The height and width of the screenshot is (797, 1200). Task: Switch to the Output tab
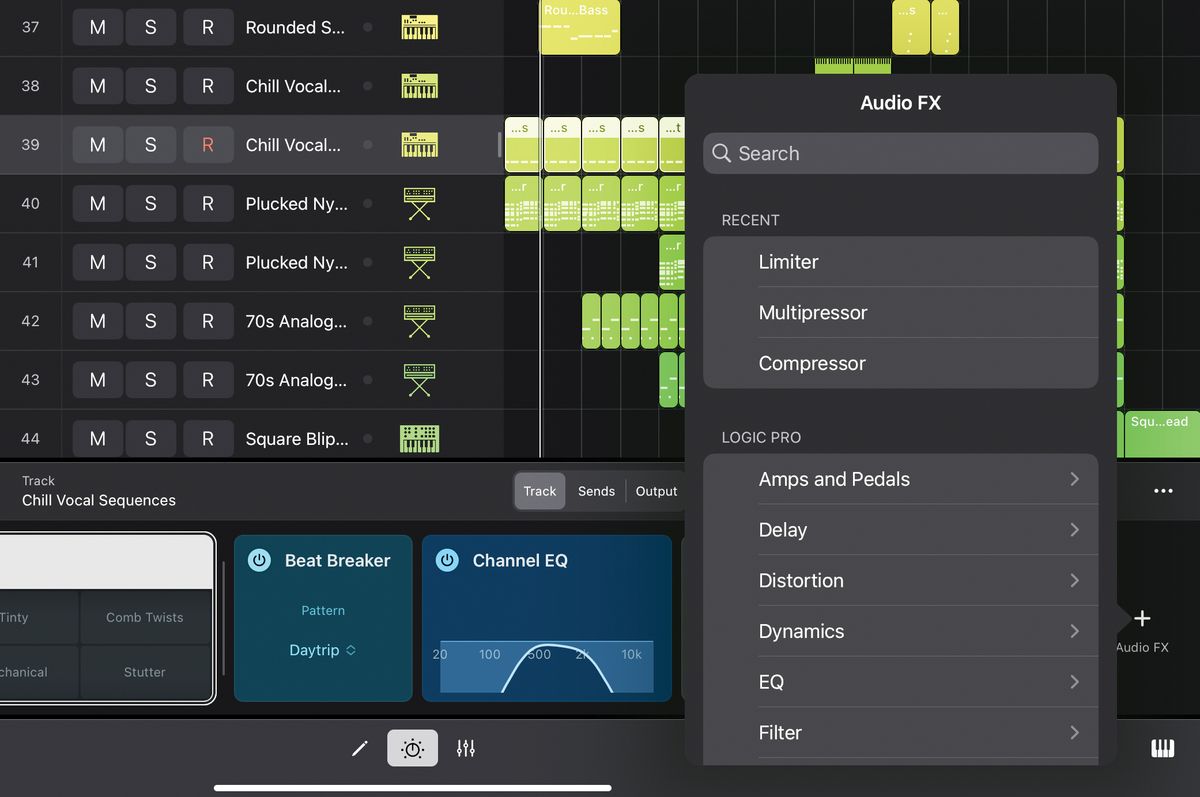tap(656, 491)
